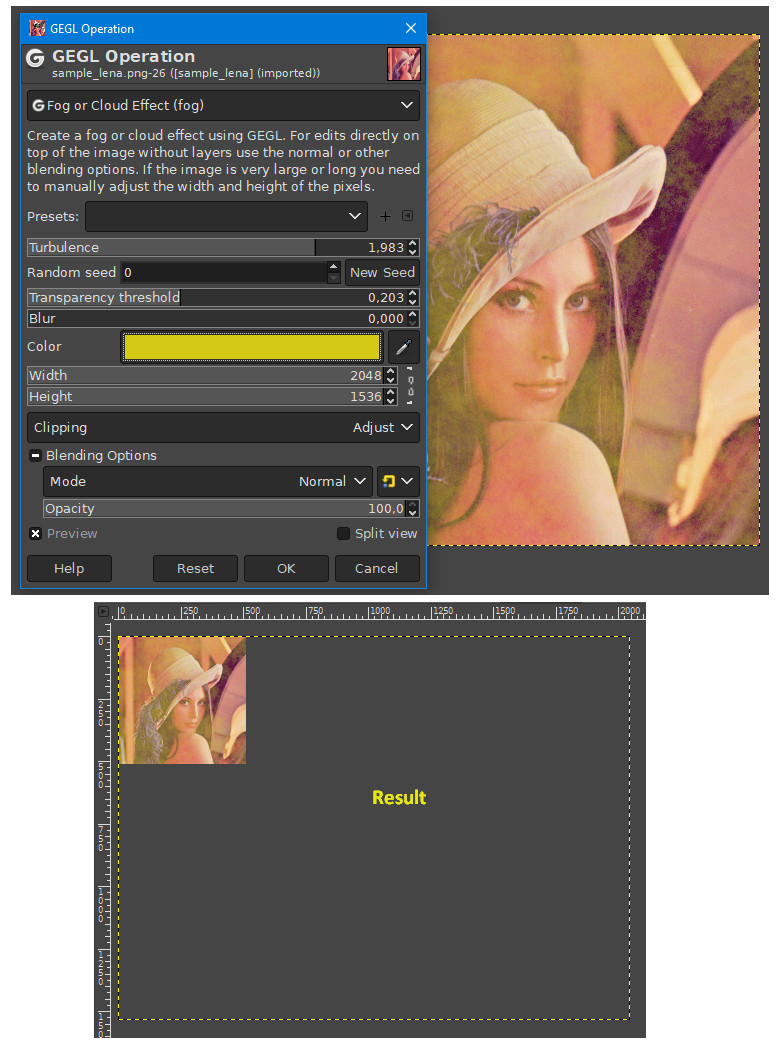Click the sample_lena thumbnail in dialog header
Image resolution: width=783 pixels, height=1050 pixels.
click(x=404, y=64)
